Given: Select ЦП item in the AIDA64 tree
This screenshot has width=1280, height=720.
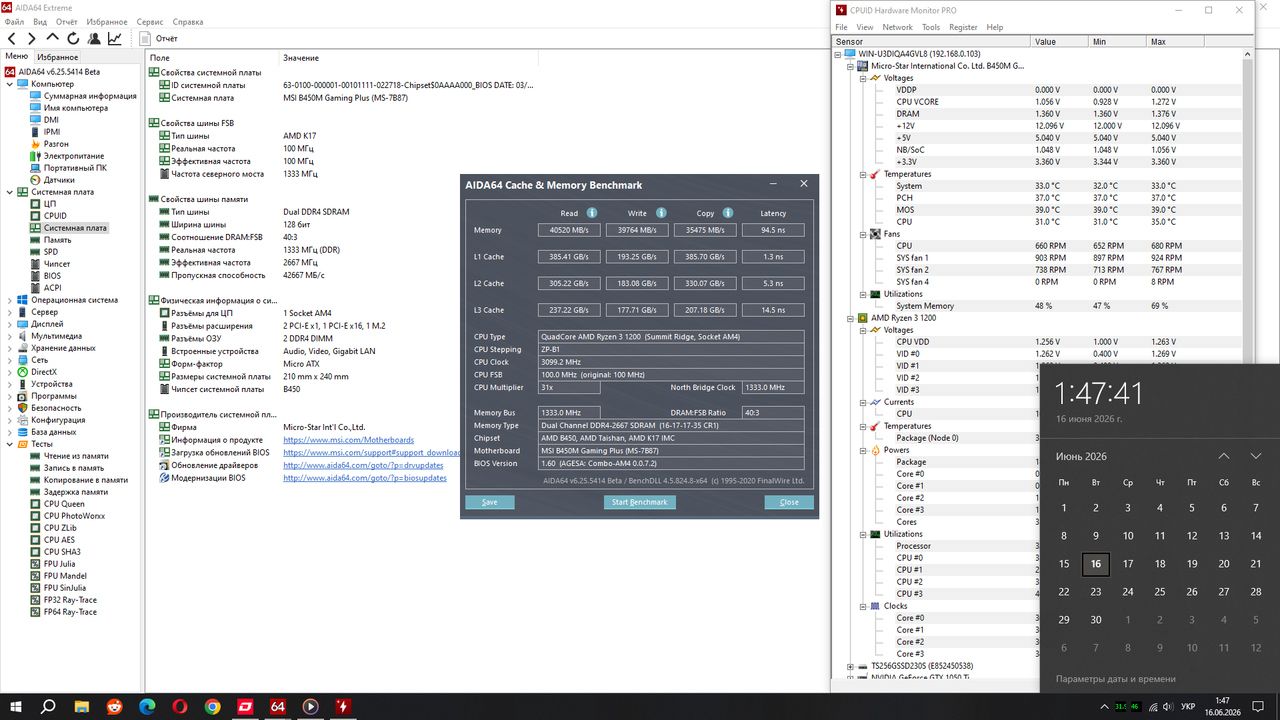Looking at the screenshot, I should [x=50, y=204].
